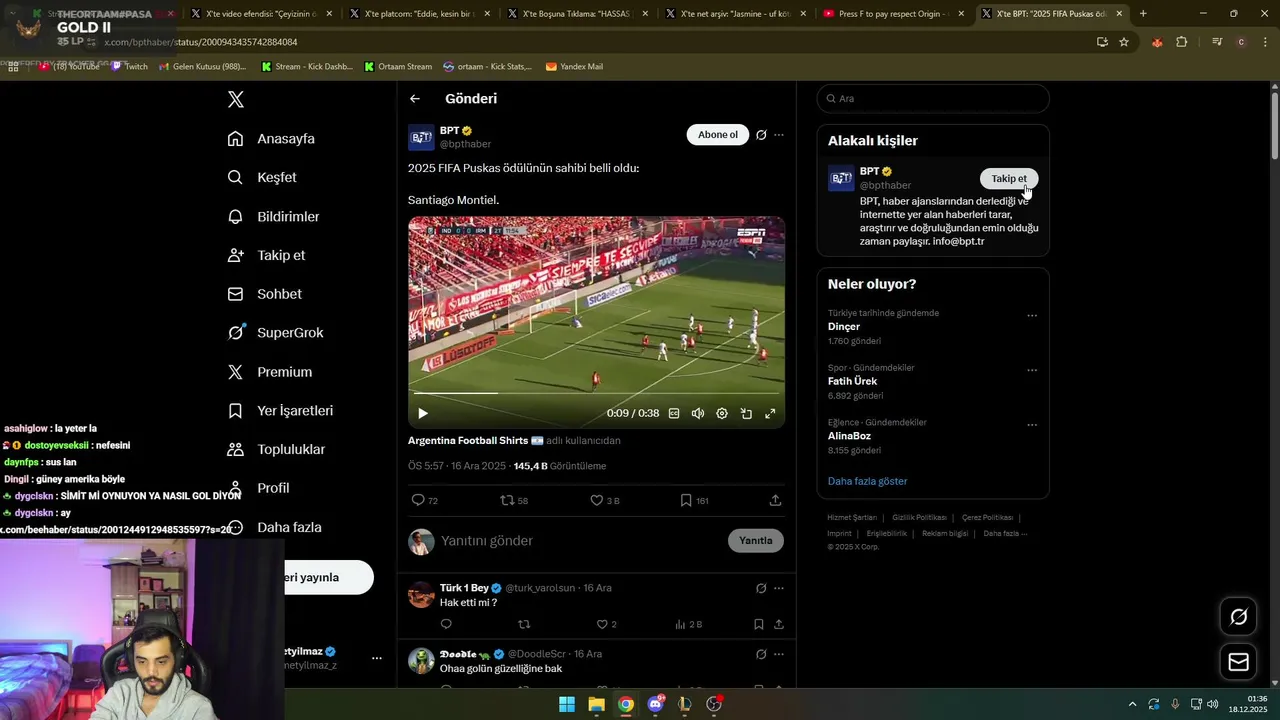Toggle video captions
Image resolution: width=1280 pixels, height=720 pixels.
pos(674,413)
